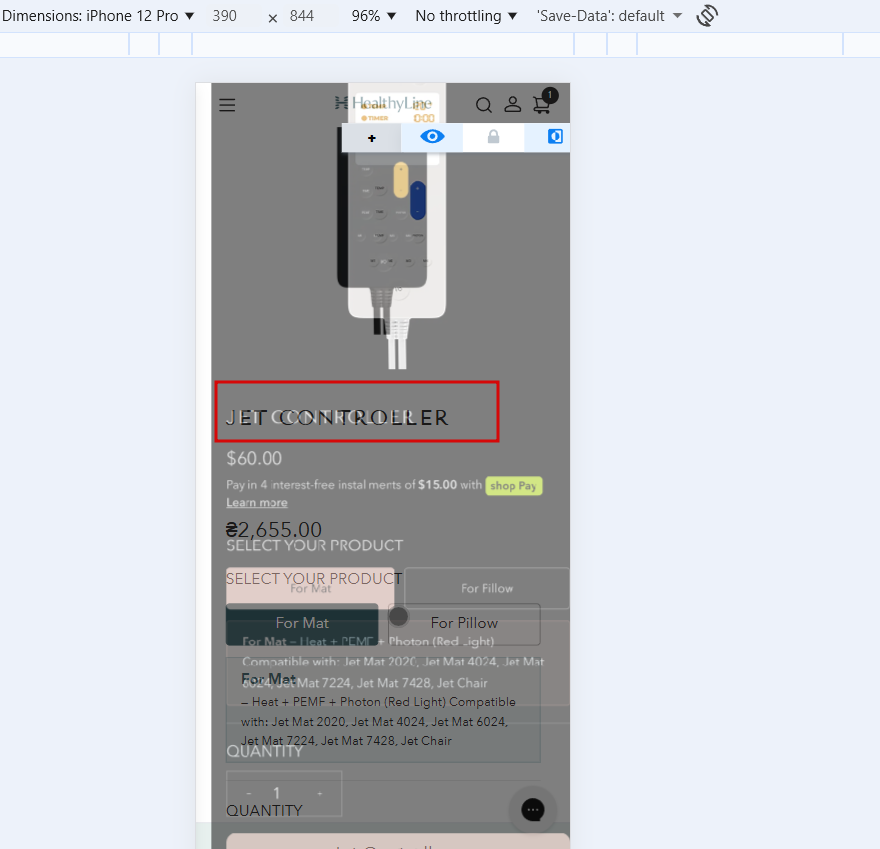This screenshot has height=849, width=880.
Task: Click the Learn more link
Action: click(257, 503)
